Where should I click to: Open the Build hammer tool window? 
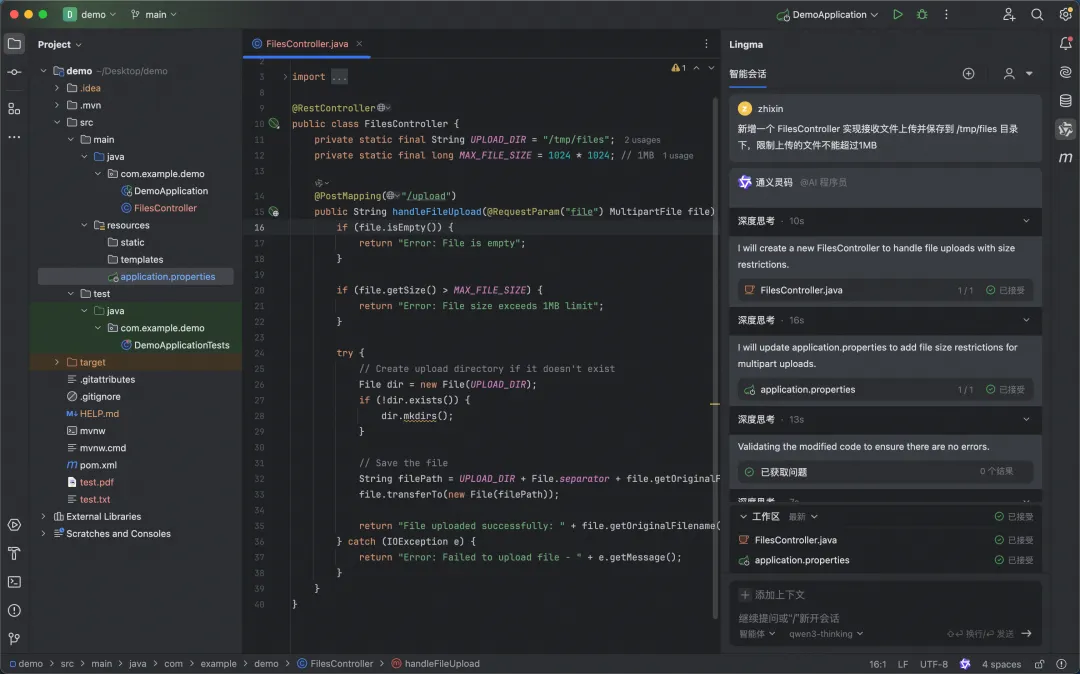14,554
